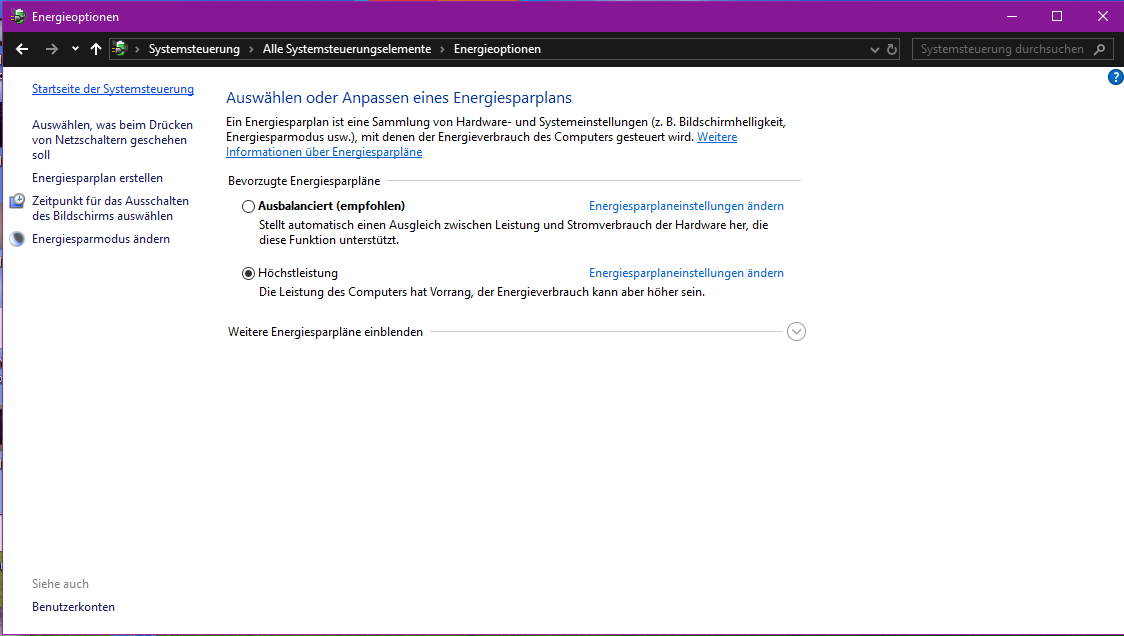The width and height of the screenshot is (1124, 636).
Task: Click the search magnifier icon
Action: tap(1100, 49)
